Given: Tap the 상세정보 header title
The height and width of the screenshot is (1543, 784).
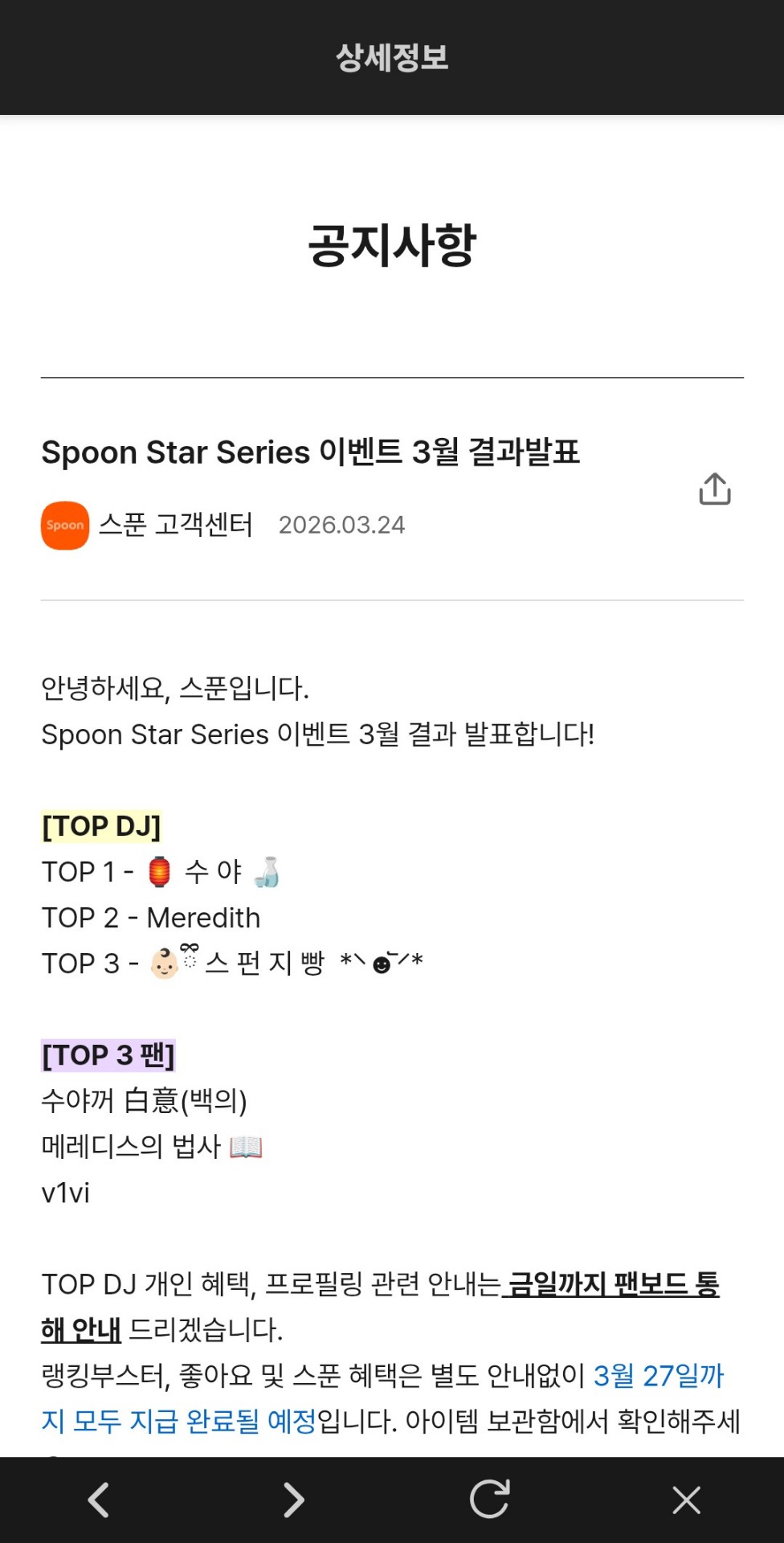Looking at the screenshot, I should point(392,58).
